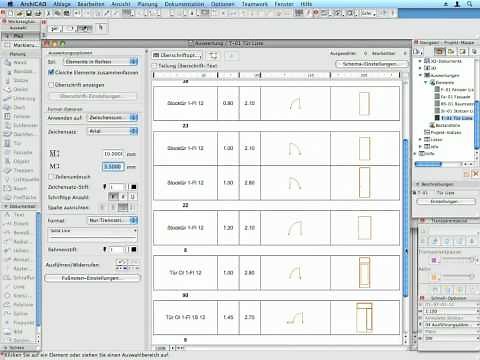
Task: Click the 10.0000 mm size input field
Action: 113,154
